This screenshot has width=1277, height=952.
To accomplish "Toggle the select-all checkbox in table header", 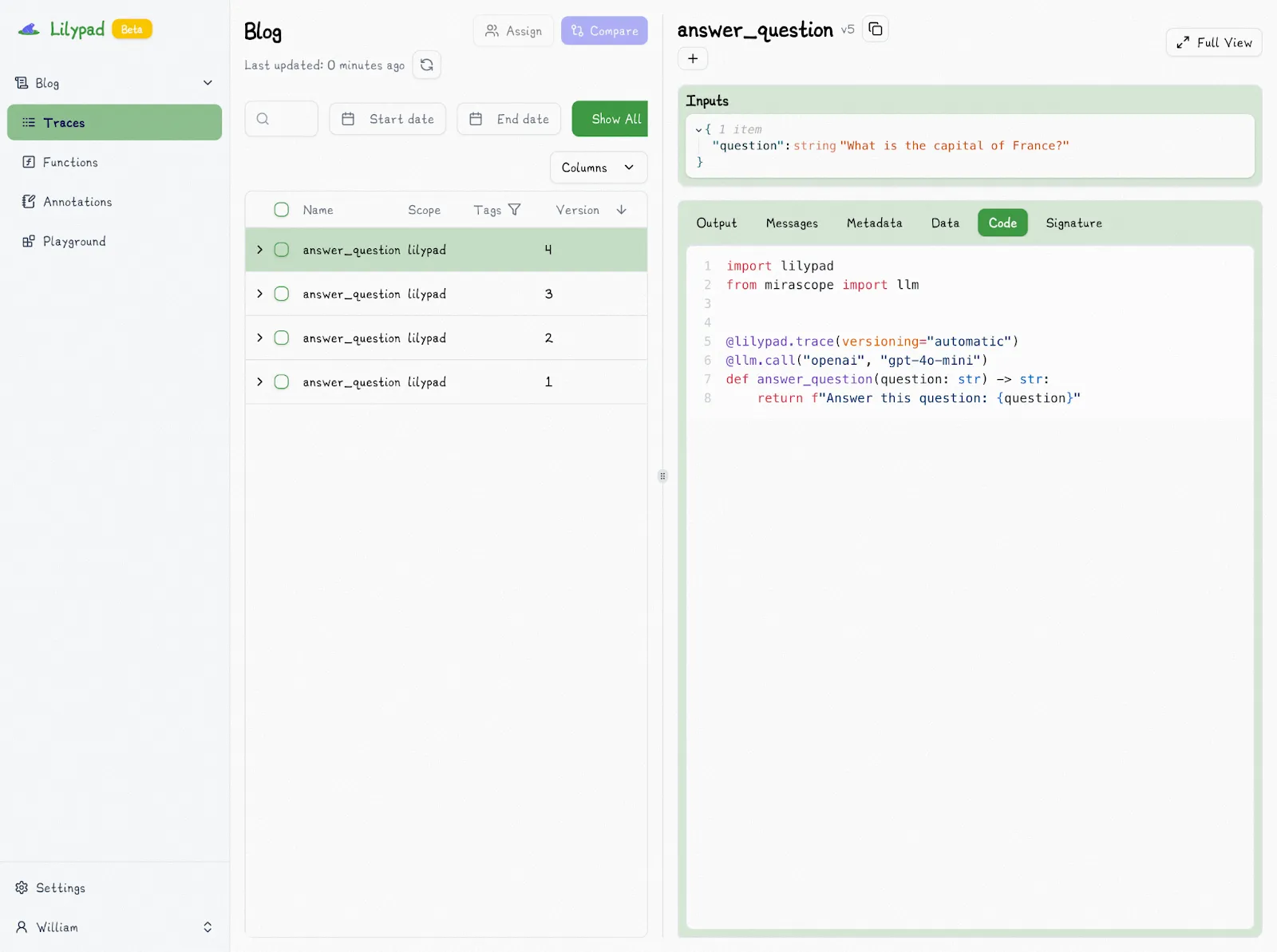I will tap(282, 210).
